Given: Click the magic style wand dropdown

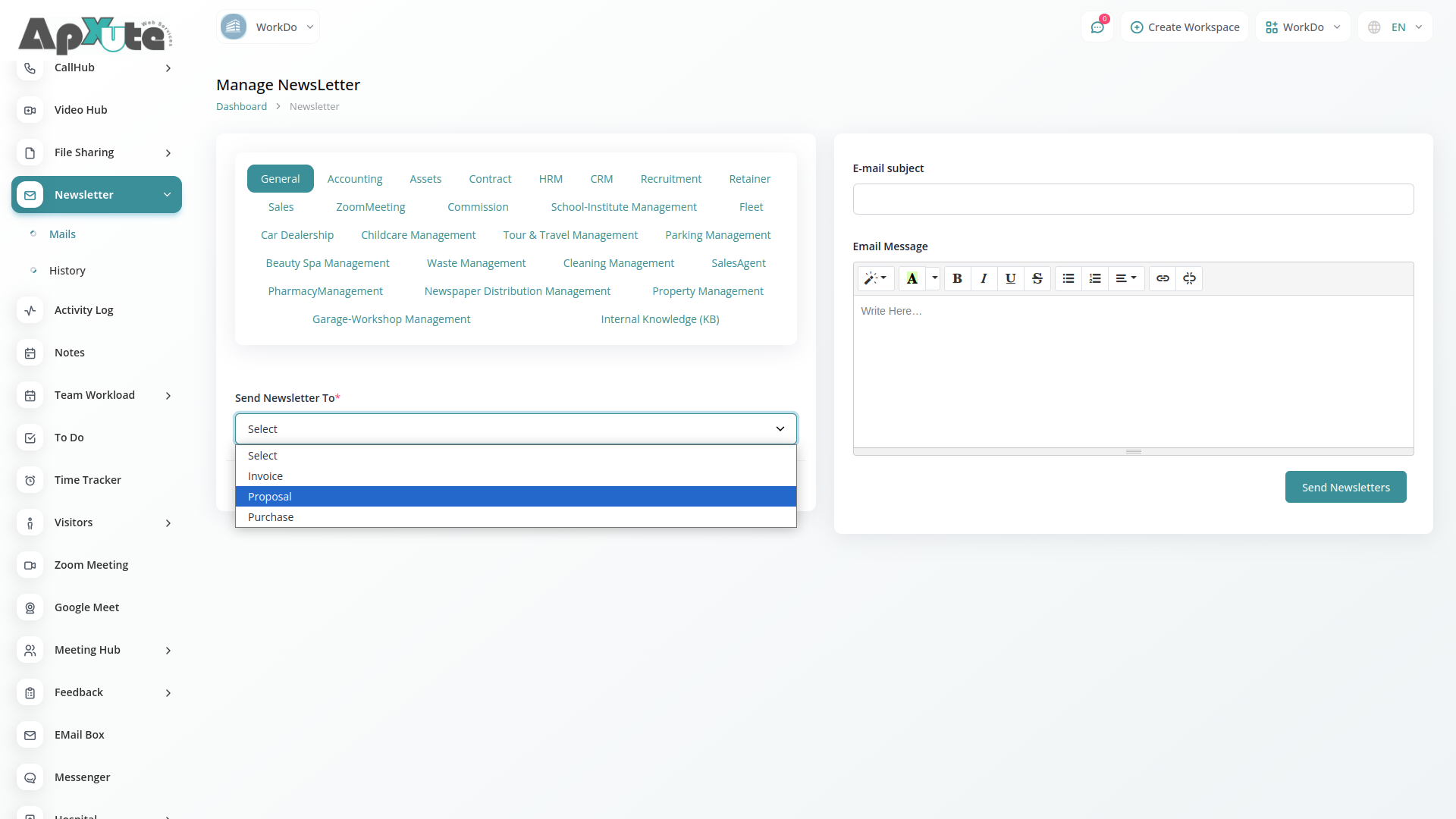Looking at the screenshot, I should 875,278.
